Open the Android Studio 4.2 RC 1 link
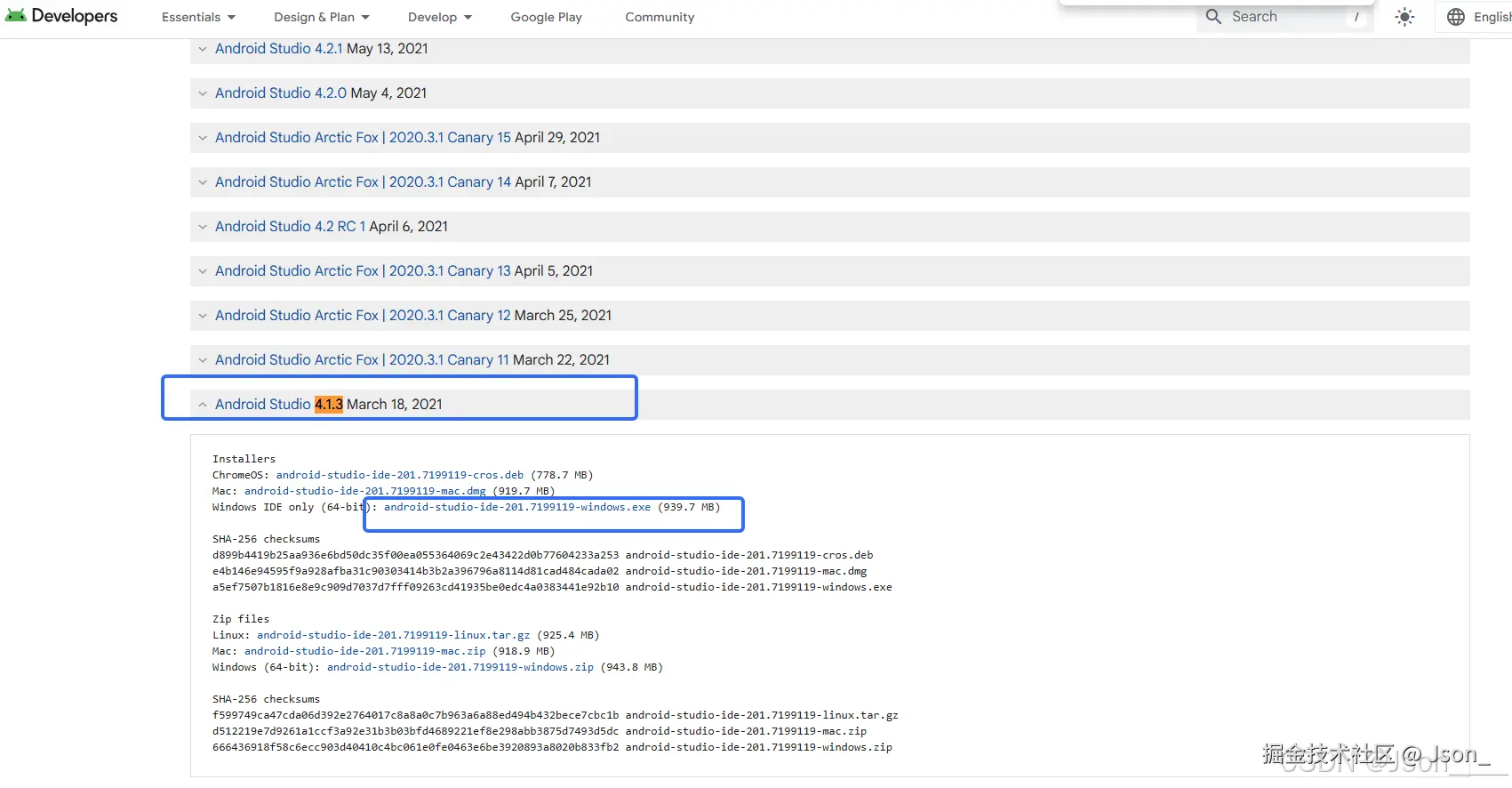This screenshot has width=1512, height=788. pyautogui.click(x=290, y=226)
